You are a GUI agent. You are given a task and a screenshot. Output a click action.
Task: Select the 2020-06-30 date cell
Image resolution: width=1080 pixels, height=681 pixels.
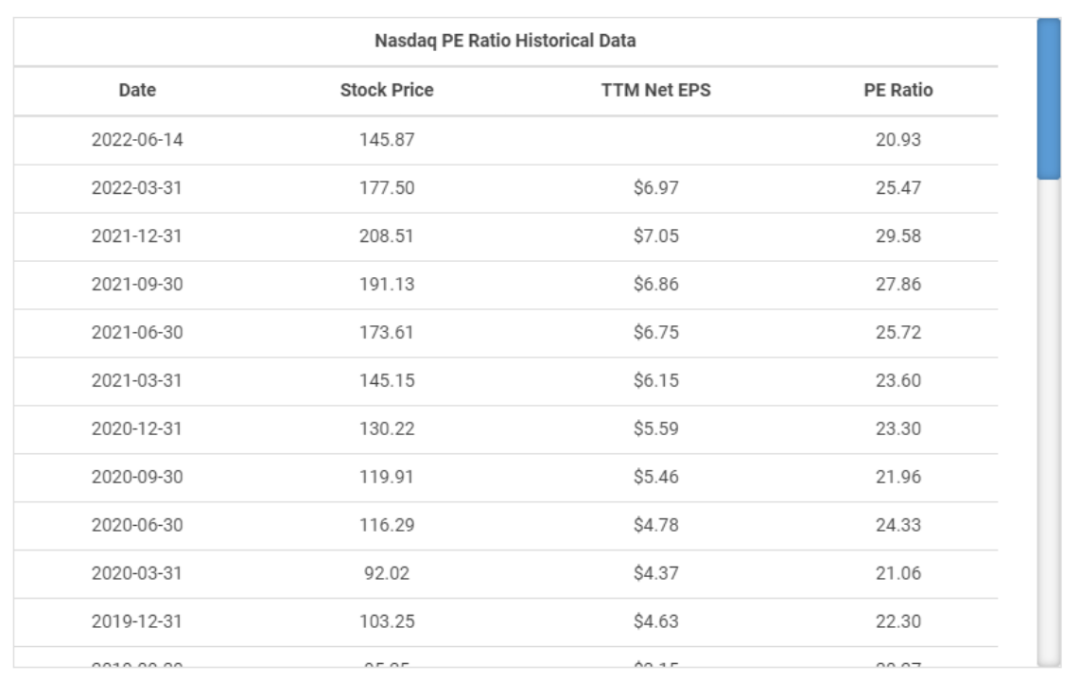coord(137,525)
